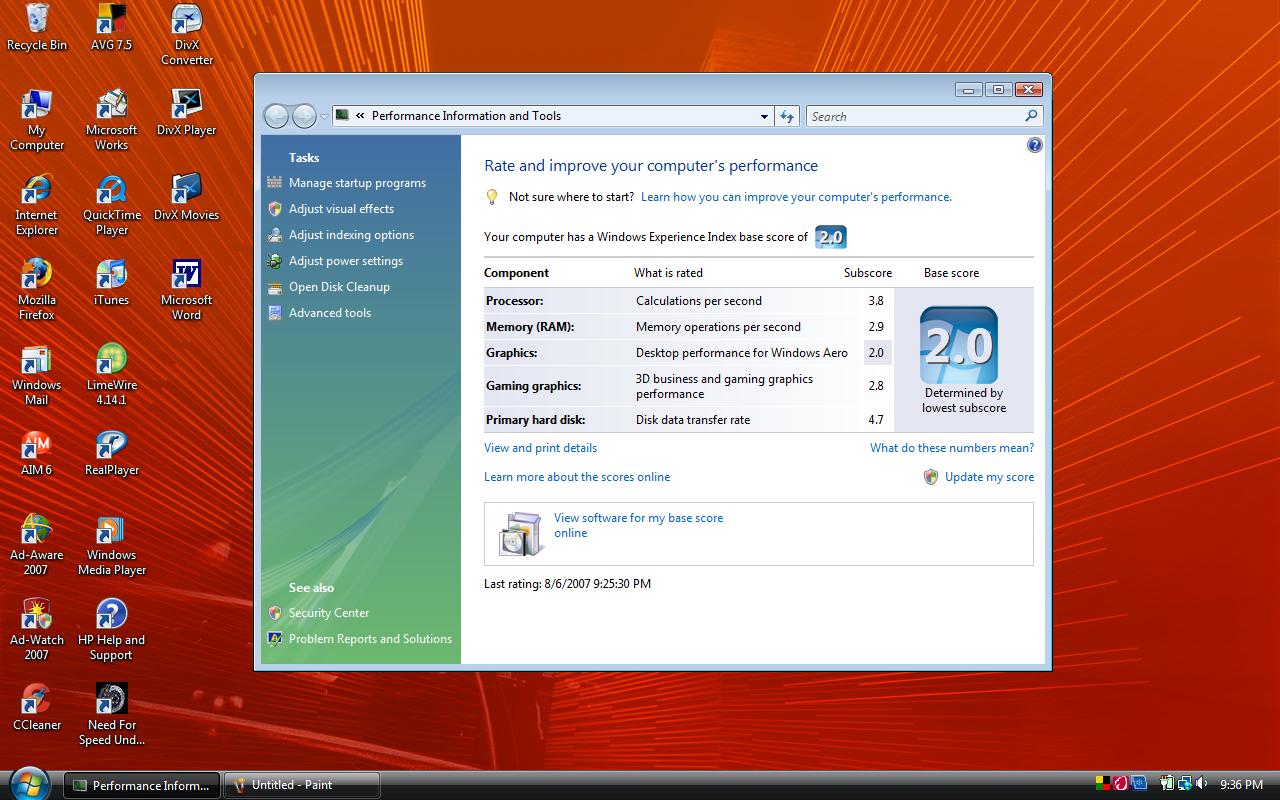The image size is (1280, 800).
Task: Launch RealPlayer from the desktop
Action: coord(111,453)
